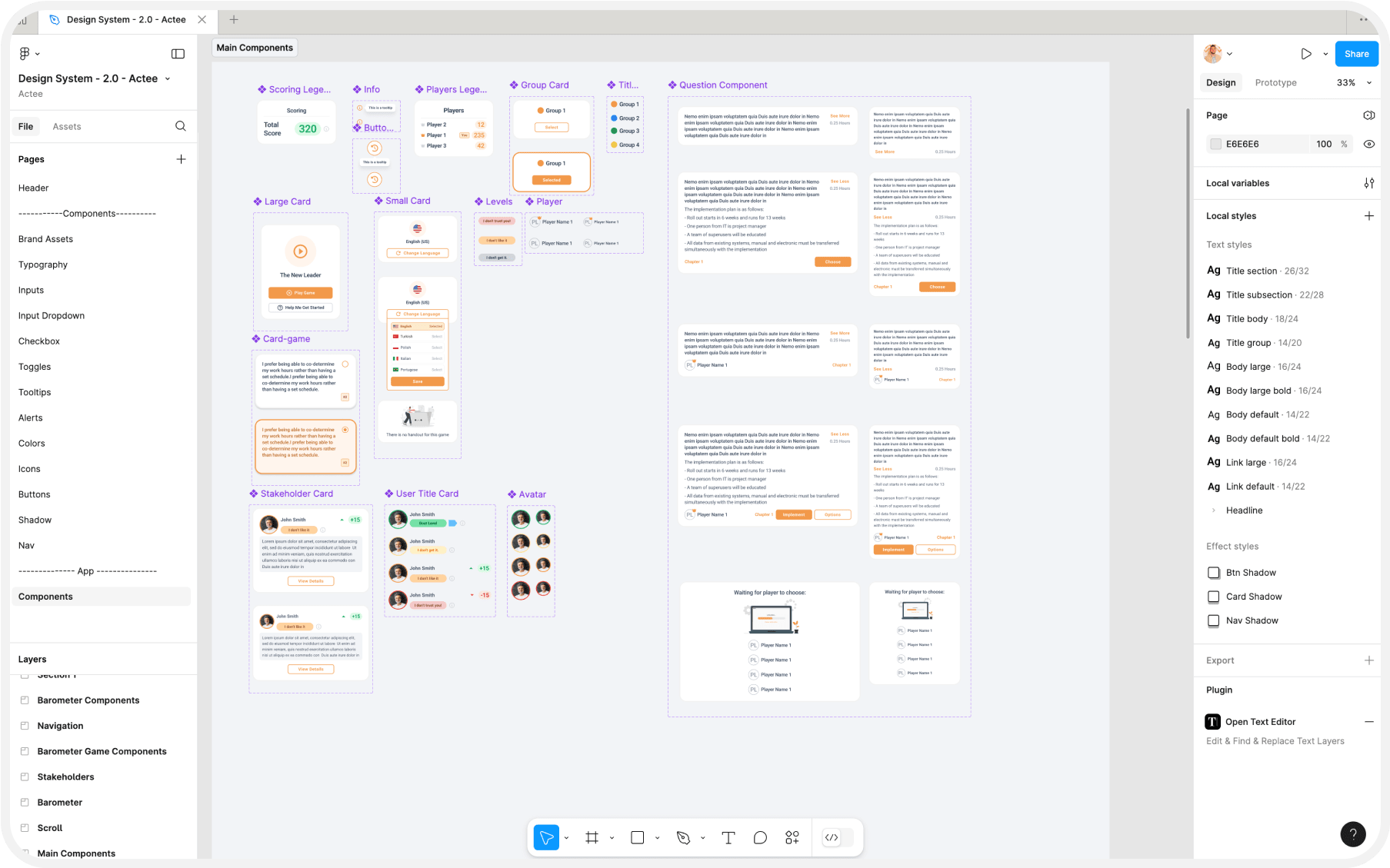Click the user avatar icon
Image resolution: width=1390 pixels, height=868 pixels.
pyautogui.click(x=1213, y=54)
